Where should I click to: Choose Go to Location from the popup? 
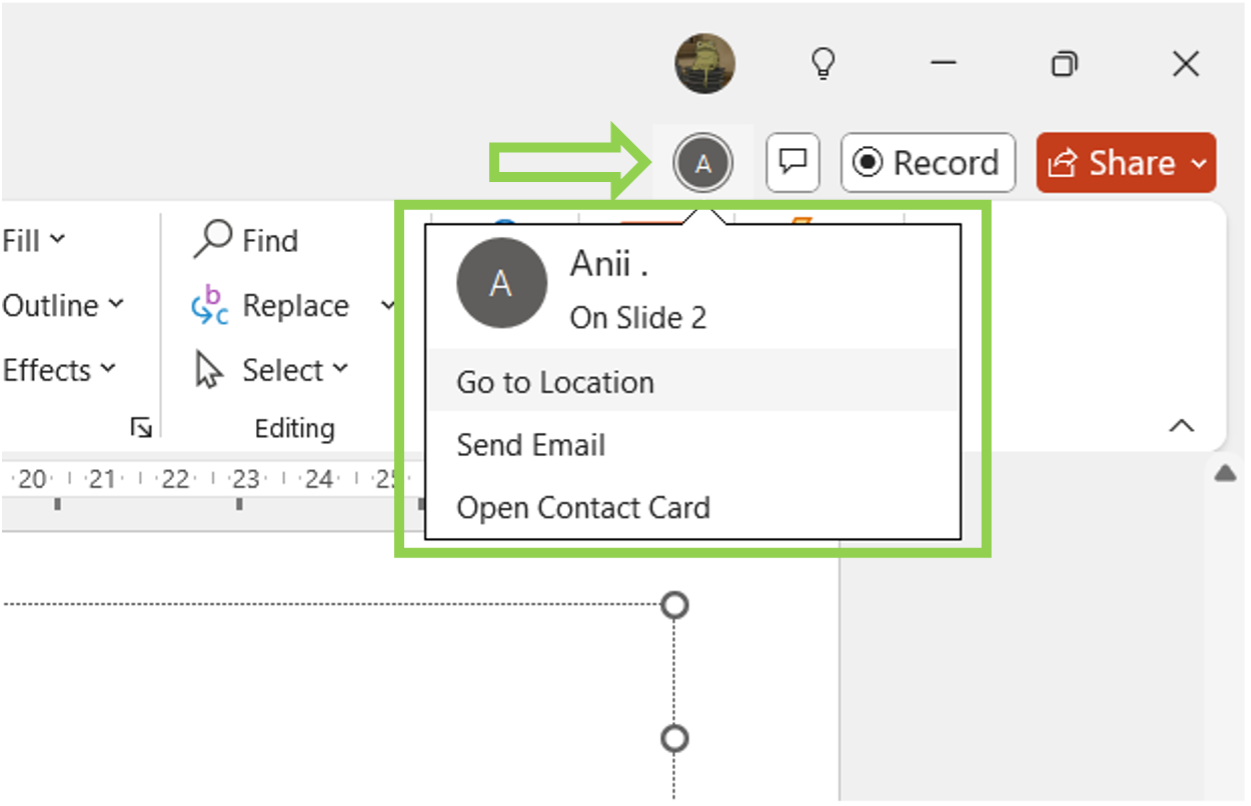tap(555, 381)
